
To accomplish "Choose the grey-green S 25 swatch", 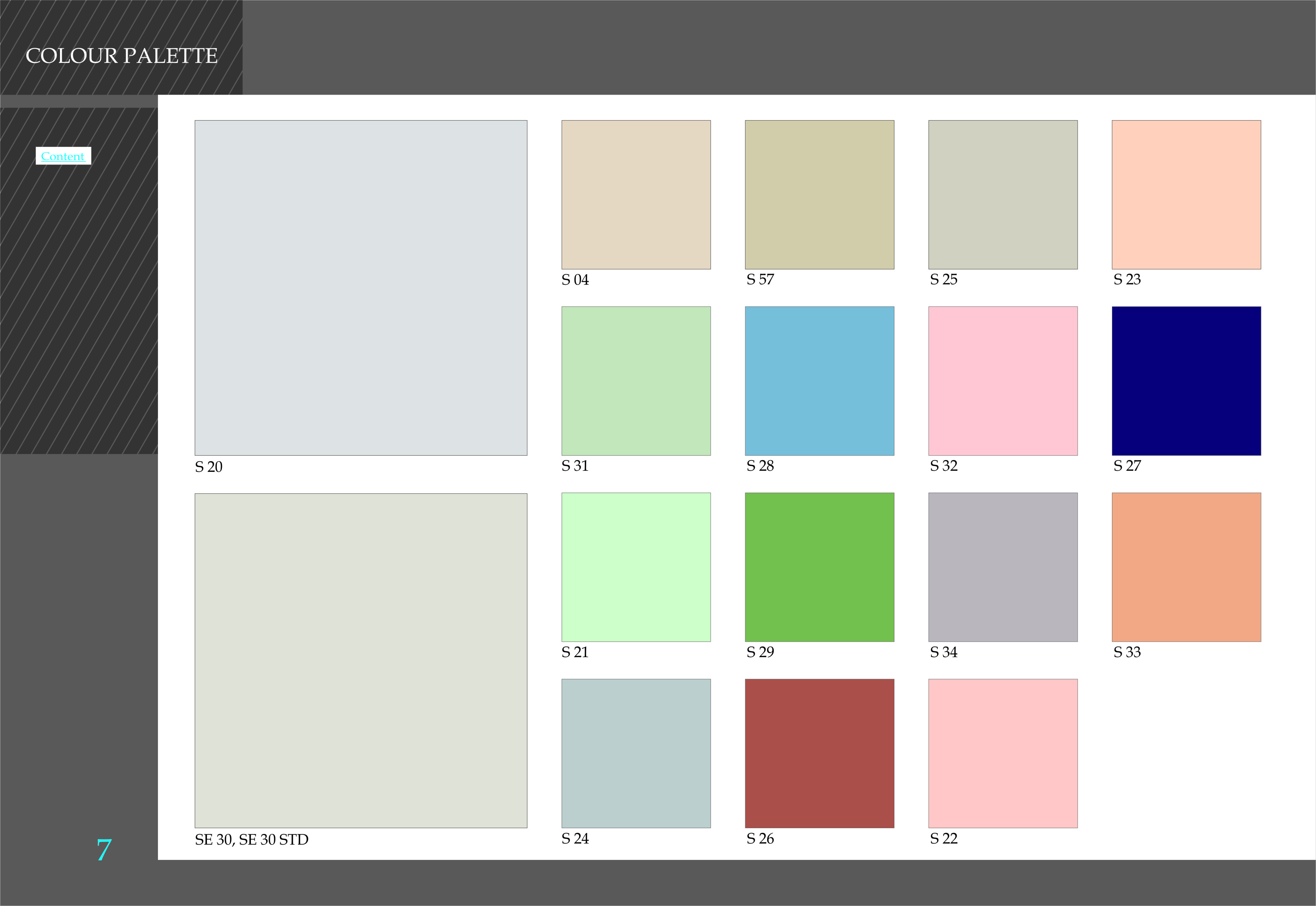I will click(x=1003, y=194).
